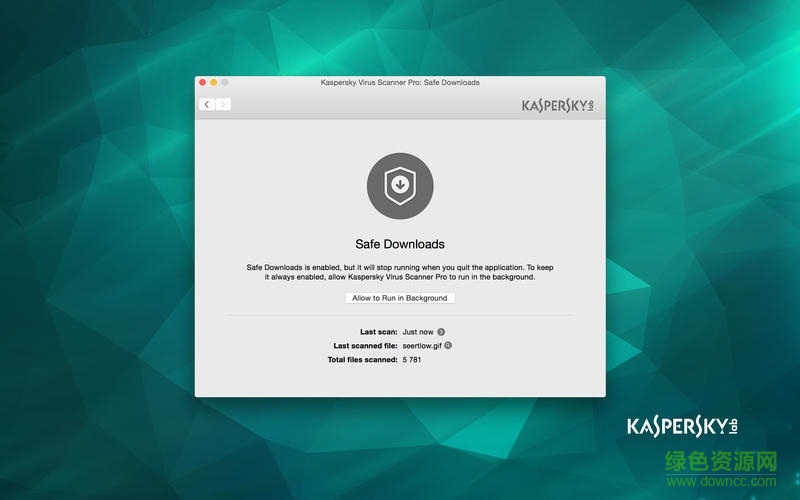Screen dimensions: 800x500
Task: Click the Kaspersky lab logo in toolbar
Action: [x=557, y=106]
